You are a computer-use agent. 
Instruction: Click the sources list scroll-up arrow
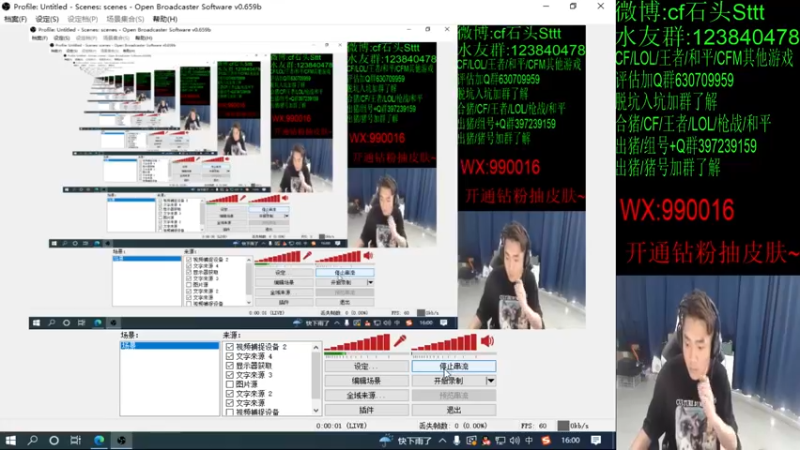316,347
